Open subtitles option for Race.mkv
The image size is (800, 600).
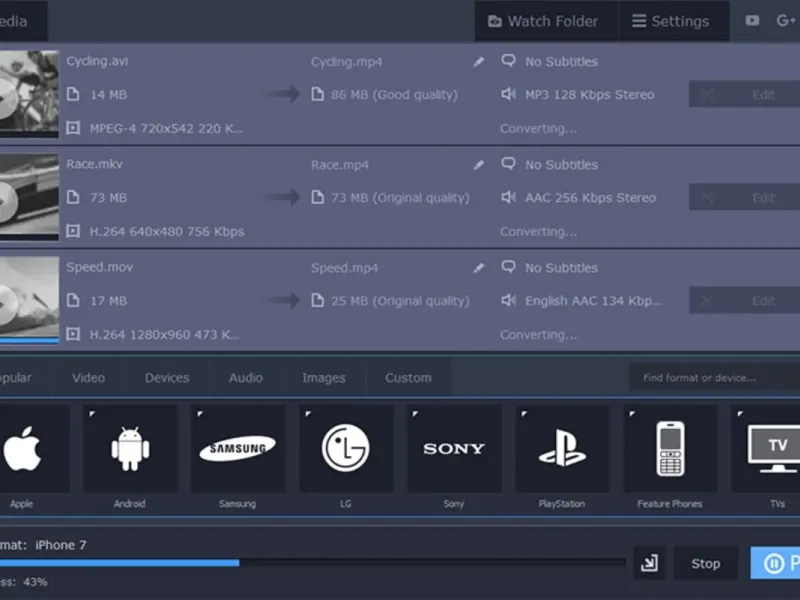coord(549,164)
